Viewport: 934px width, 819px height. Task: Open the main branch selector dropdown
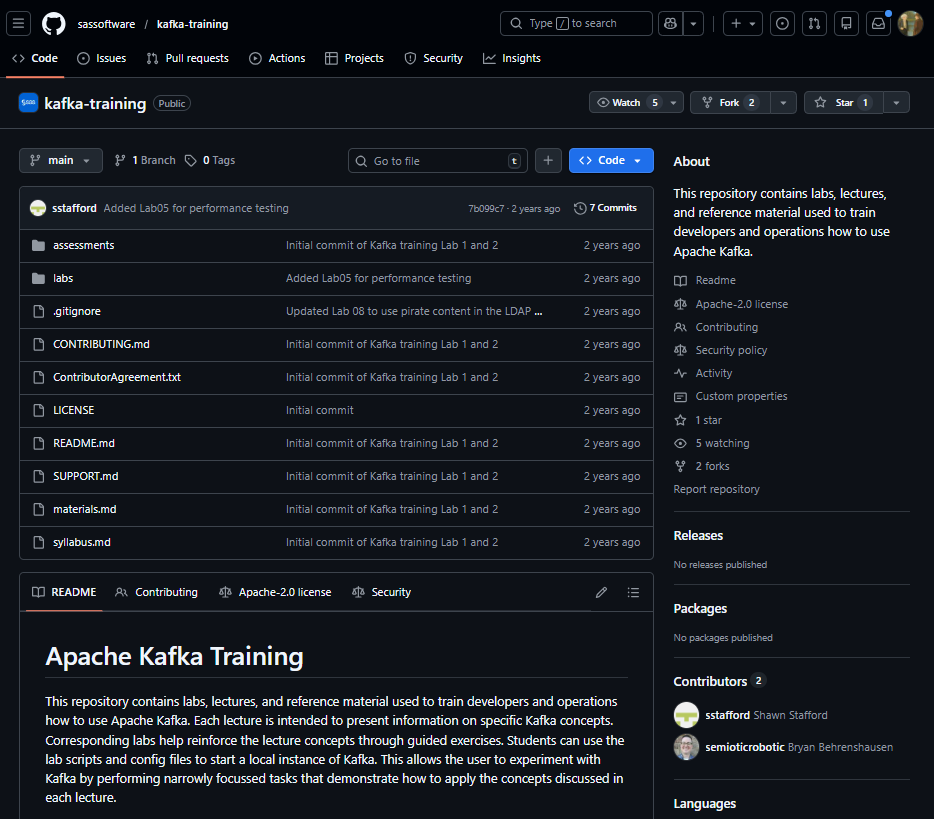(61, 160)
